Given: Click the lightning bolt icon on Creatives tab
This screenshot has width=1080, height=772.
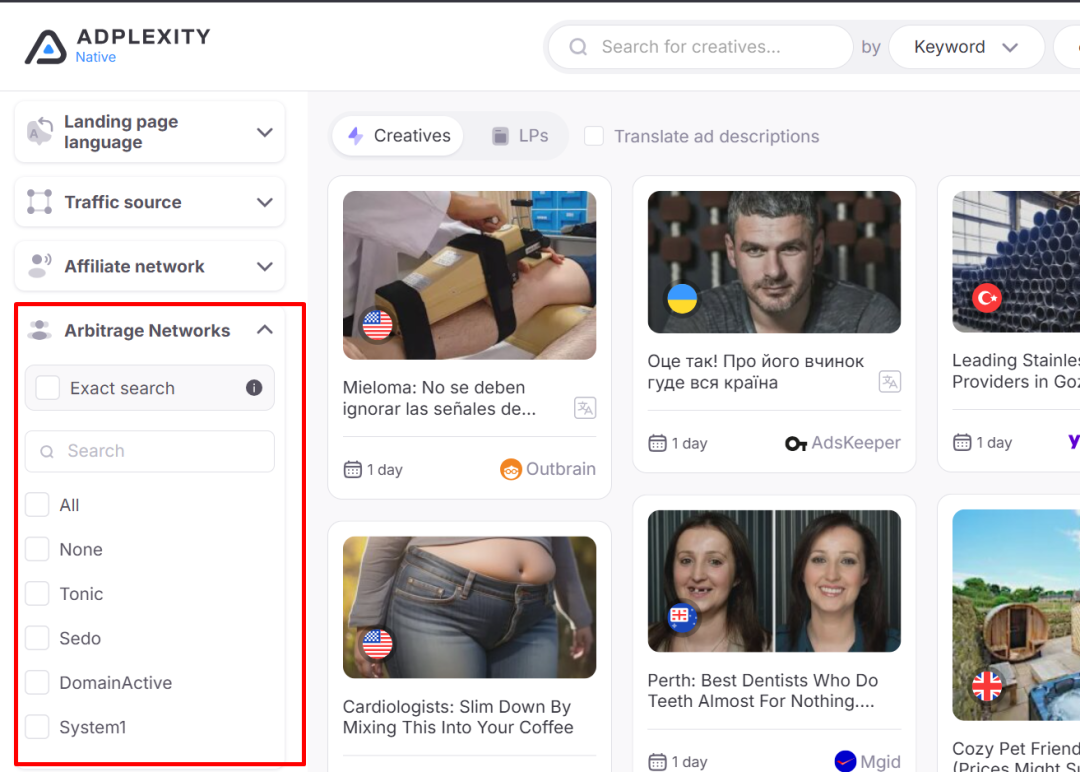Looking at the screenshot, I should click(x=355, y=136).
